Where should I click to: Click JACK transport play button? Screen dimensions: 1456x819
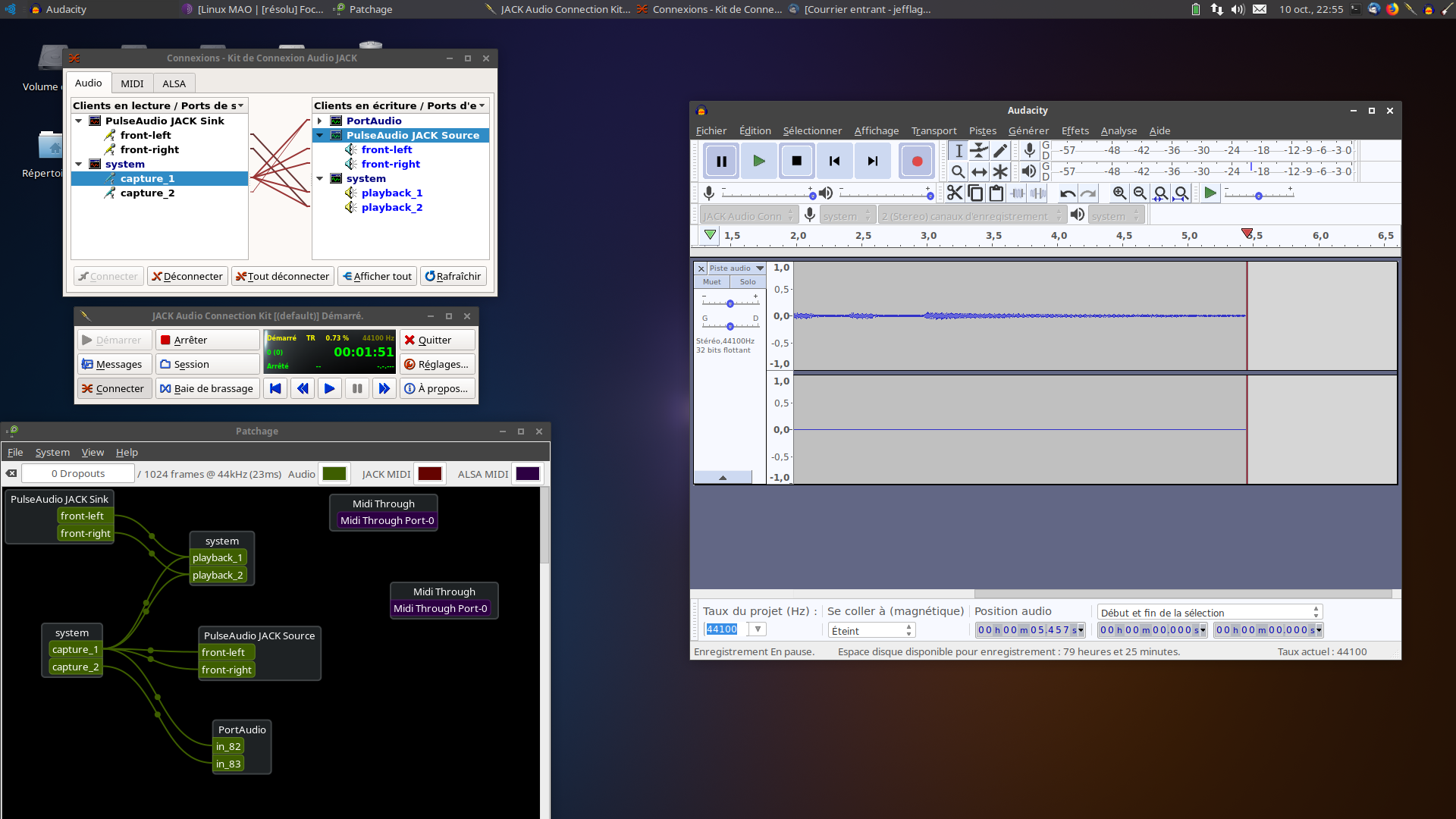click(329, 388)
